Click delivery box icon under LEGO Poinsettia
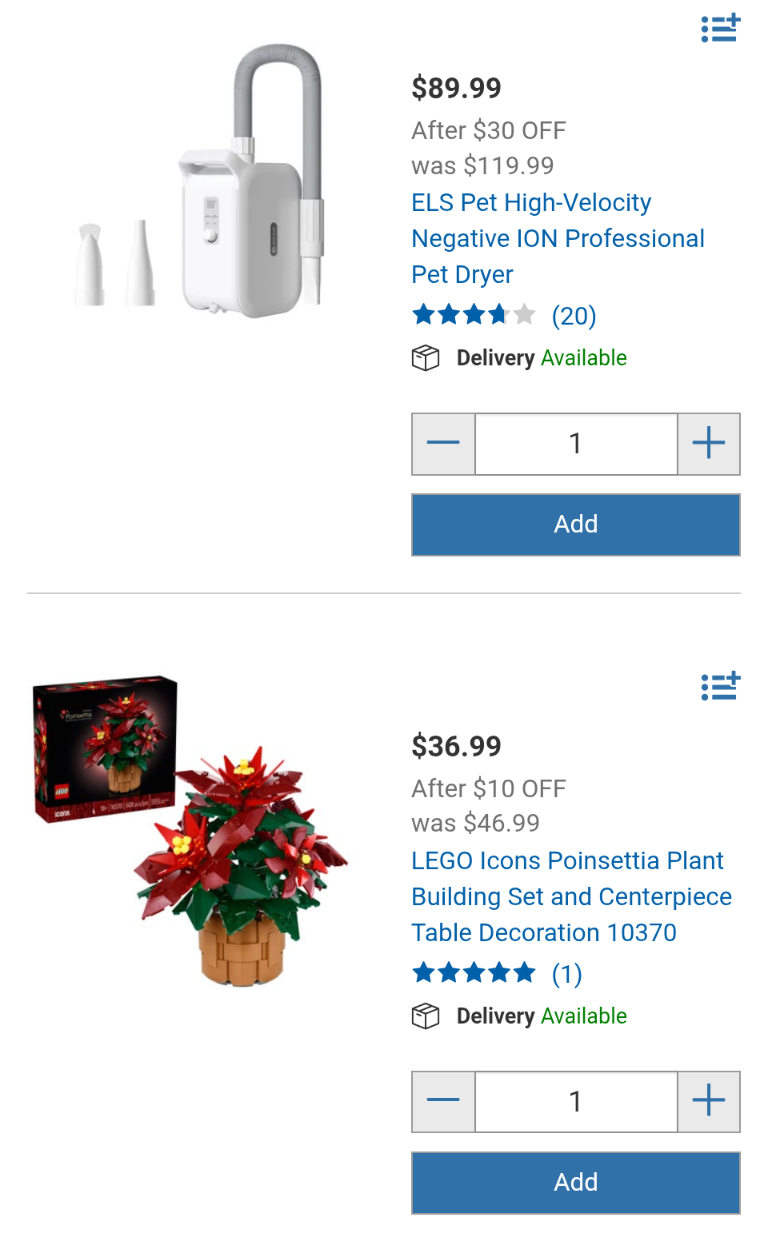The height and width of the screenshot is (1235, 768). click(x=426, y=1016)
